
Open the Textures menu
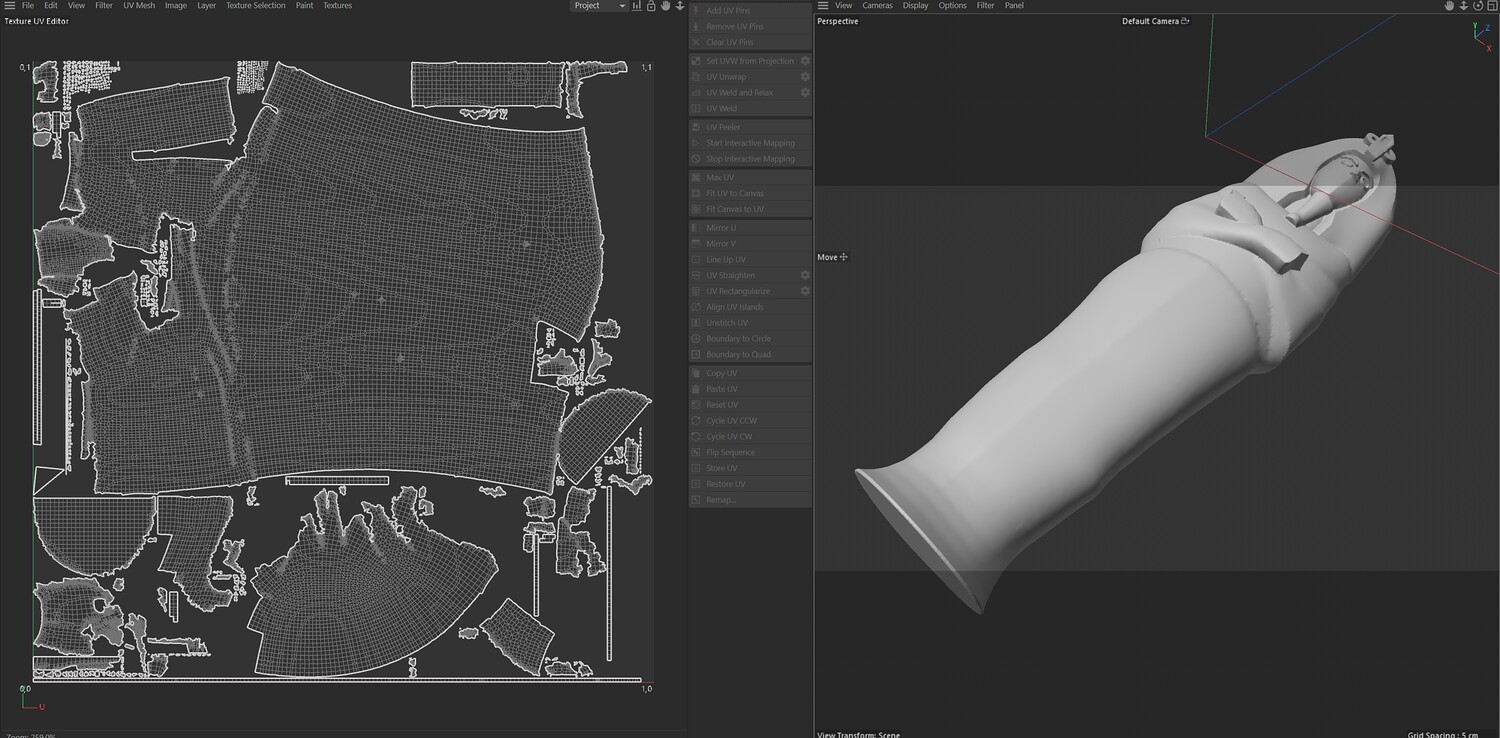tap(338, 6)
